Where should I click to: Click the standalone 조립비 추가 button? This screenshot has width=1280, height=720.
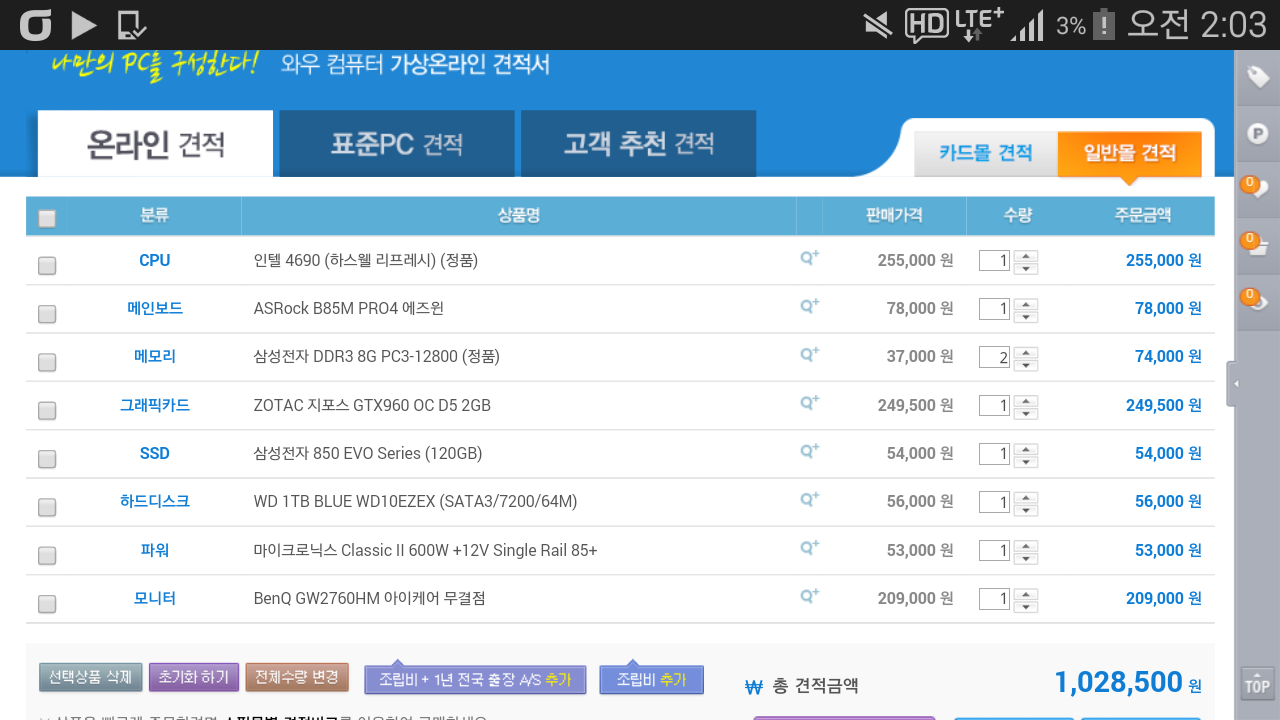652,679
